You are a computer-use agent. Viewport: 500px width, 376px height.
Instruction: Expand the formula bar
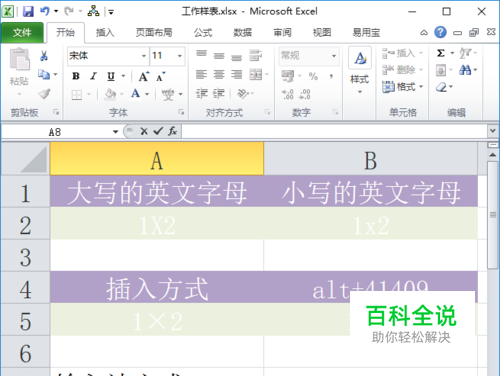pos(492,131)
